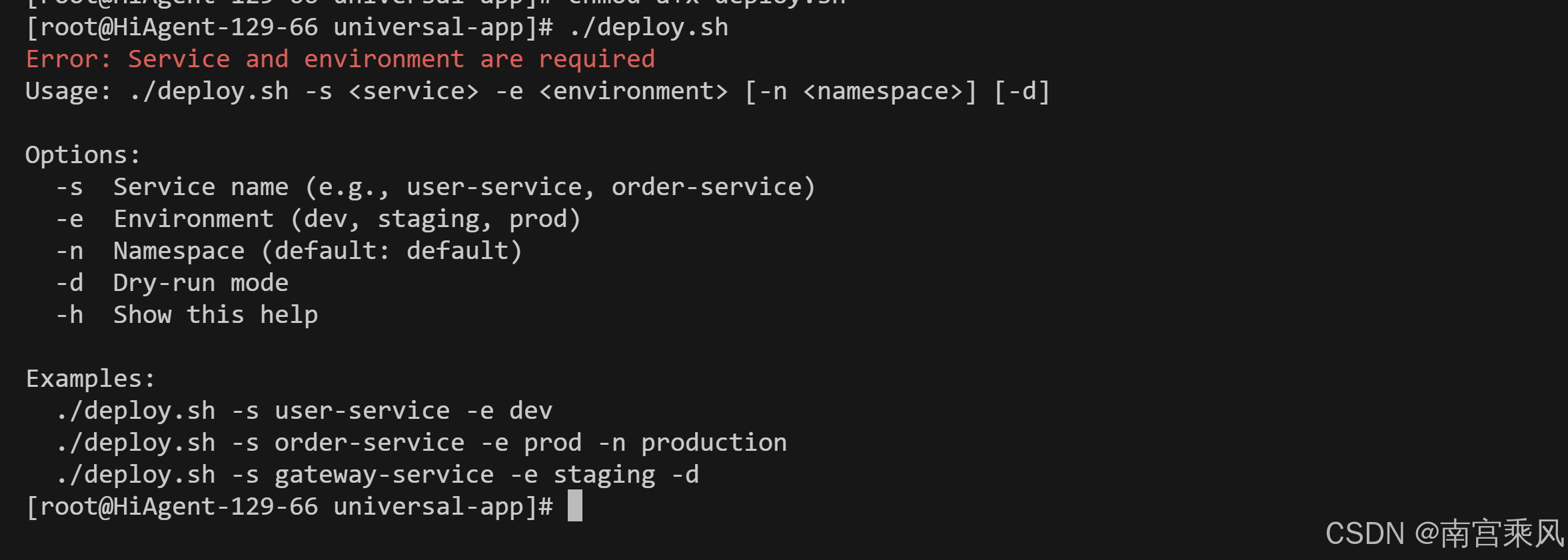Image resolution: width=1568 pixels, height=560 pixels.
Task: Click the -n Namespace option line
Action: click(289, 251)
